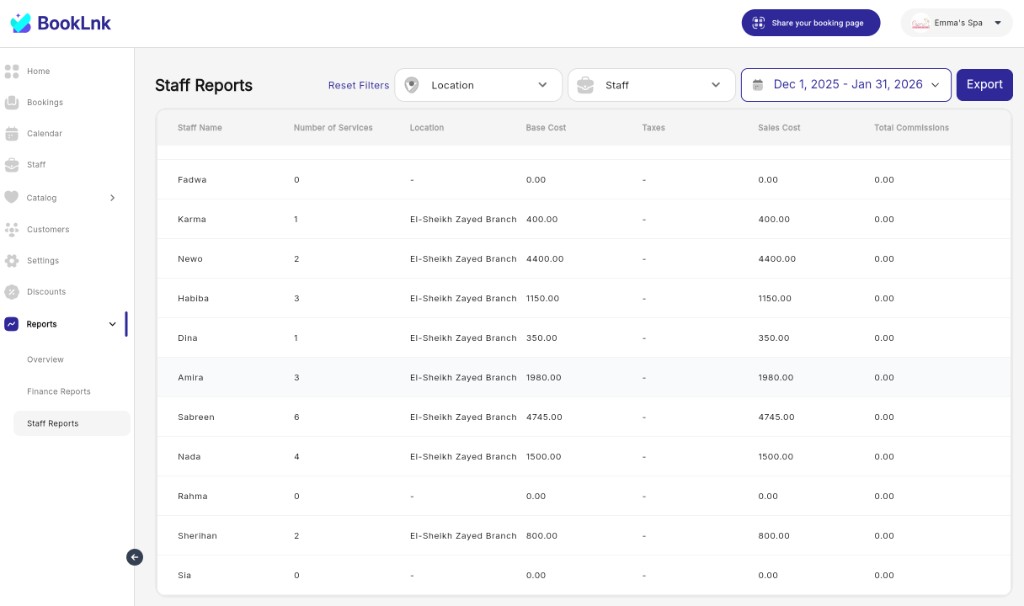The width and height of the screenshot is (1024, 606).
Task: Open the Location filter dropdown
Action: click(x=478, y=85)
